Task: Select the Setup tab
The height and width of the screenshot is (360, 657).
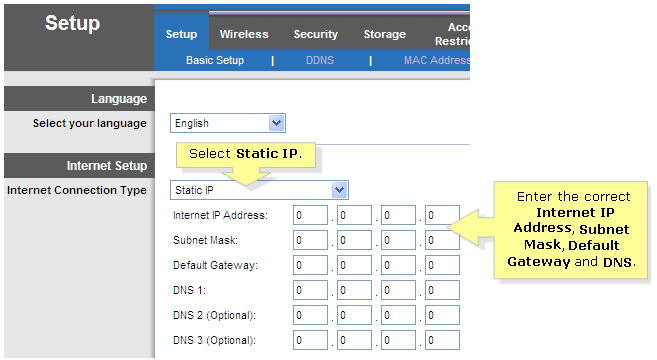Action: 181,34
